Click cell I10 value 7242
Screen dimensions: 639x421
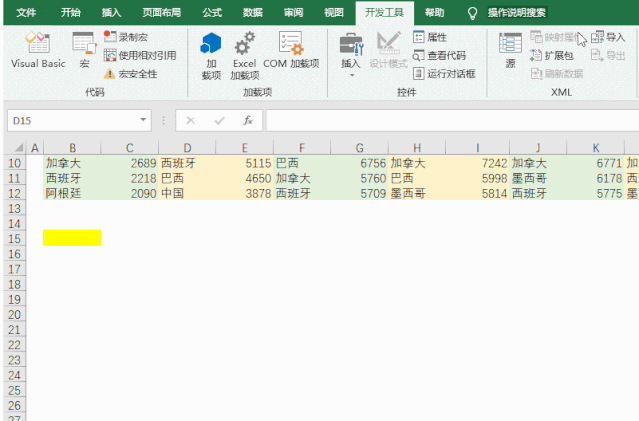pyautogui.click(x=478, y=163)
